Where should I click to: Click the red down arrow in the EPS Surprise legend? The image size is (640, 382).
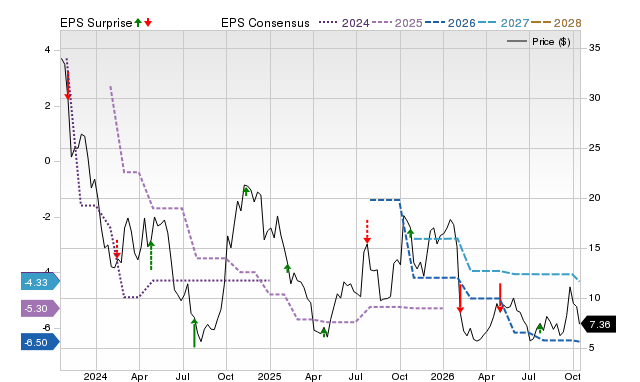[x=148, y=23]
